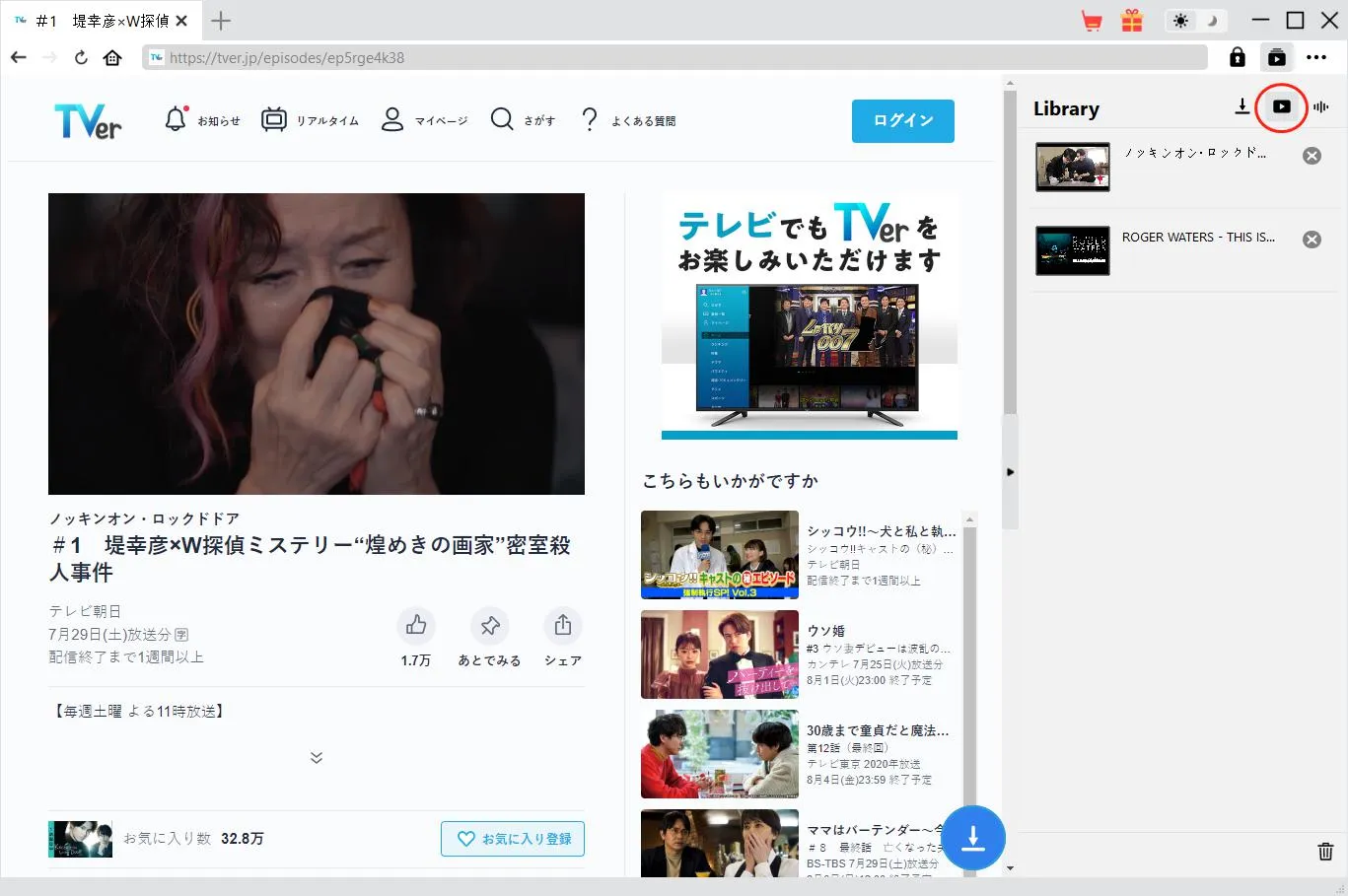Click the blue round download button

[972, 838]
